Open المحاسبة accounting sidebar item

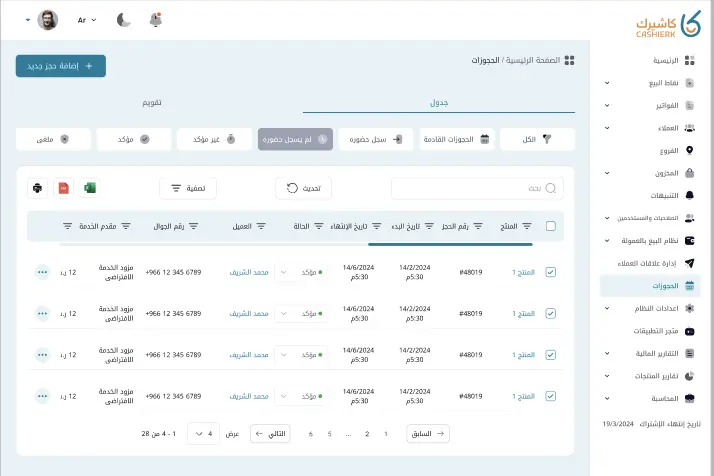650,399
